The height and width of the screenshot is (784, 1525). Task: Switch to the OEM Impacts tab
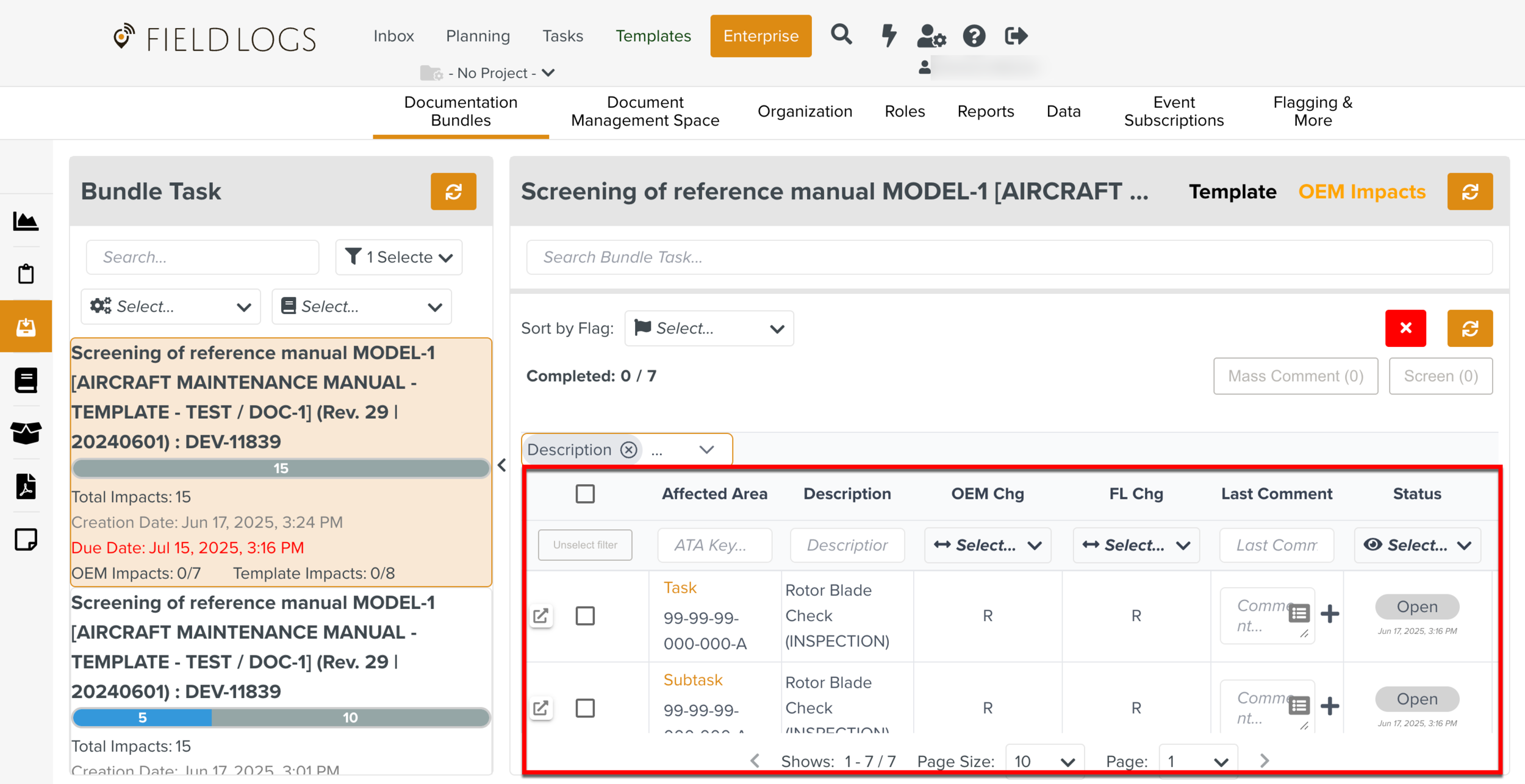point(1362,192)
